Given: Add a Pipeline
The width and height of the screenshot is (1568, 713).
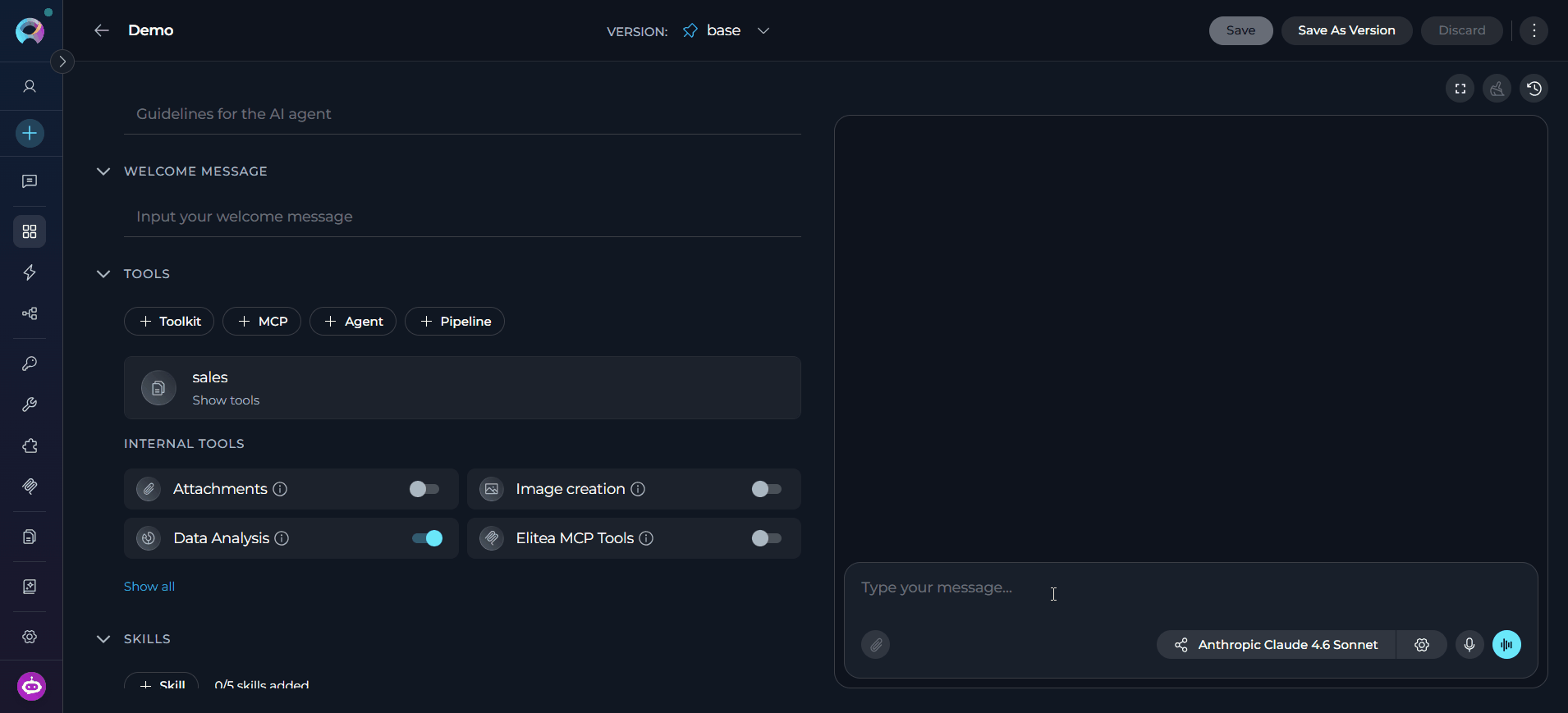Looking at the screenshot, I should point(455,321).
